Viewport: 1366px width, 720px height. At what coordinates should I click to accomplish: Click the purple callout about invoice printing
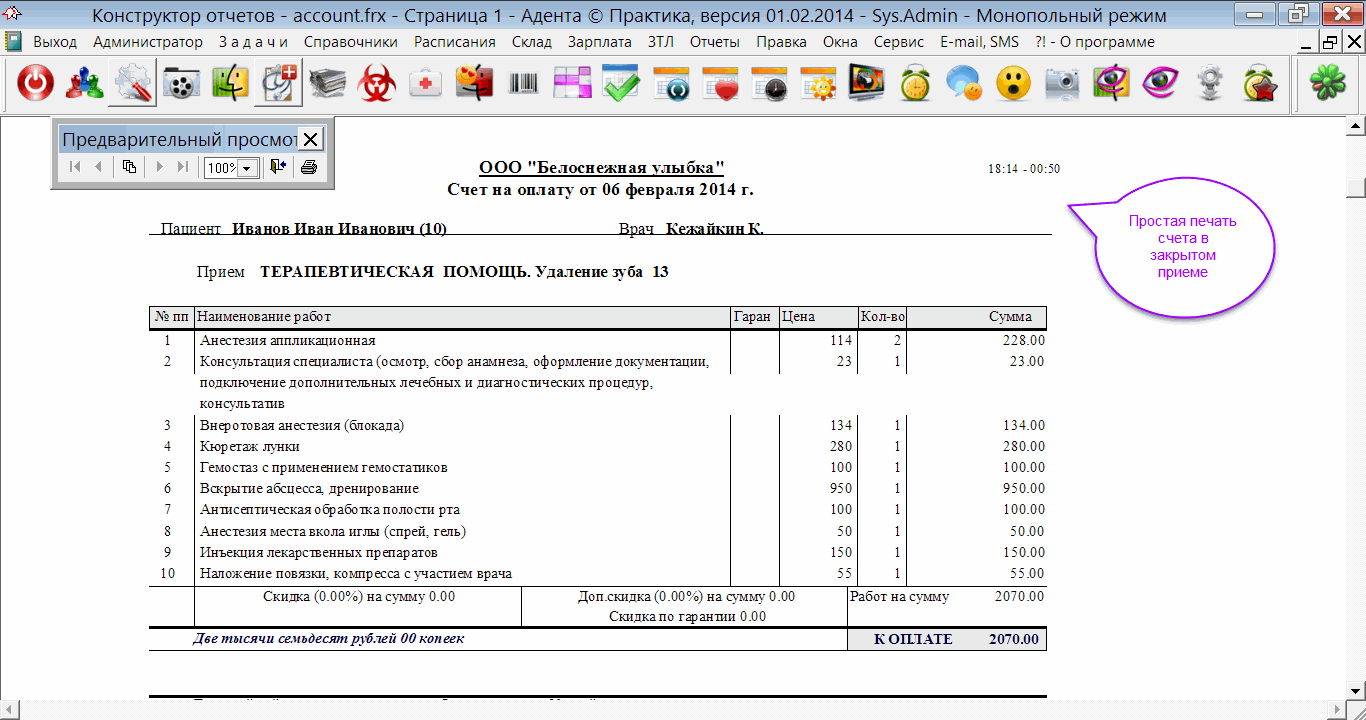tap(1183, 247)
